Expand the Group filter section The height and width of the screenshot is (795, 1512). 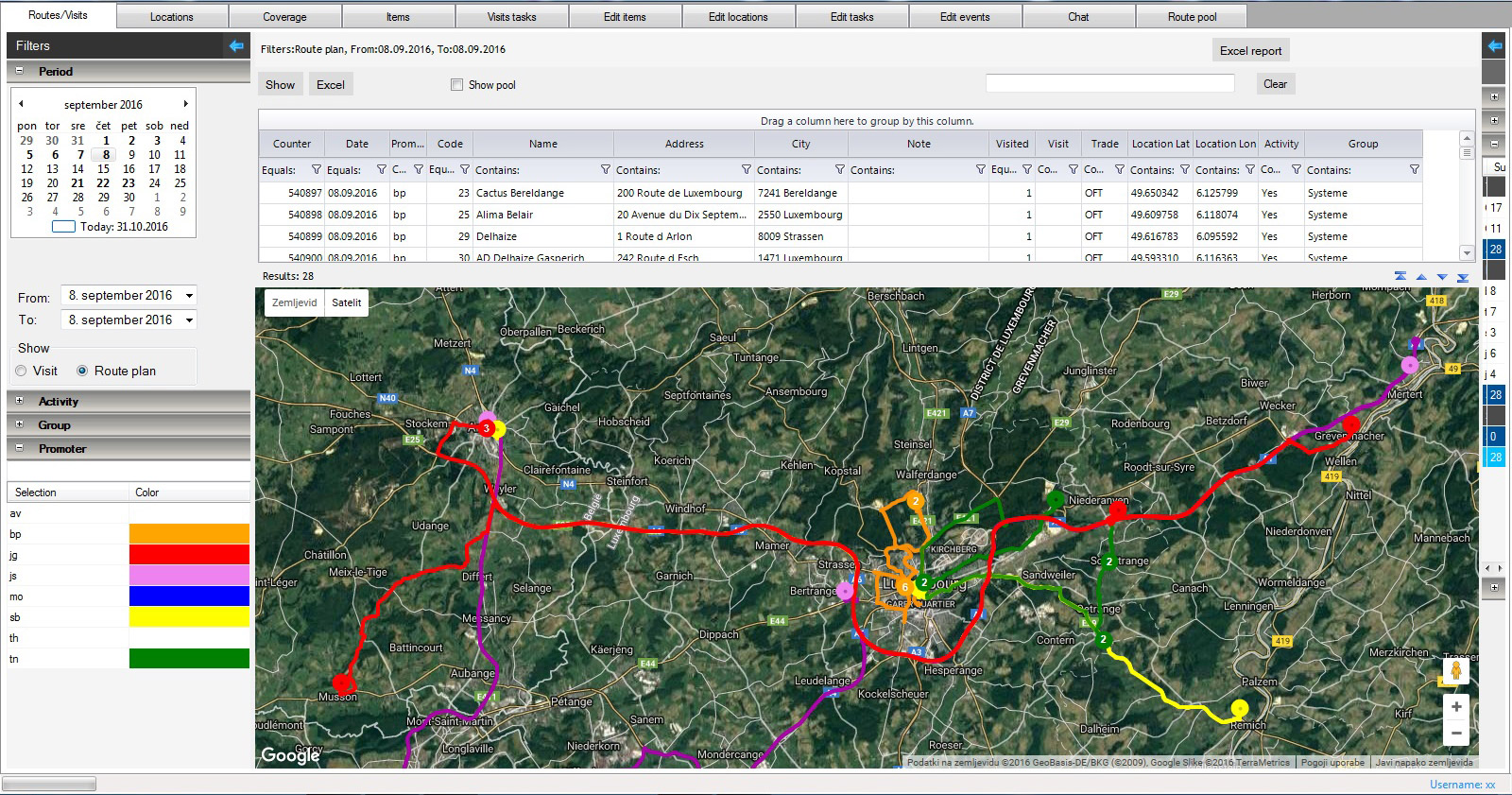coord(19,425)
